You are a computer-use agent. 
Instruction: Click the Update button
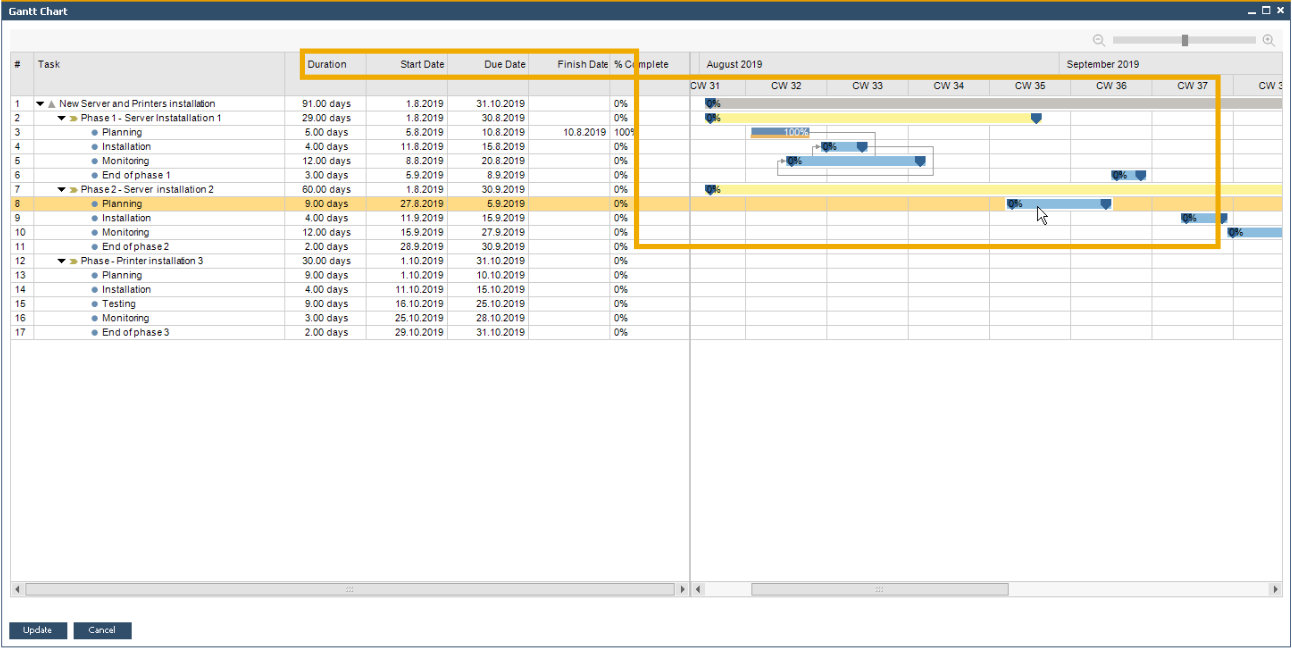pos(38,630)
